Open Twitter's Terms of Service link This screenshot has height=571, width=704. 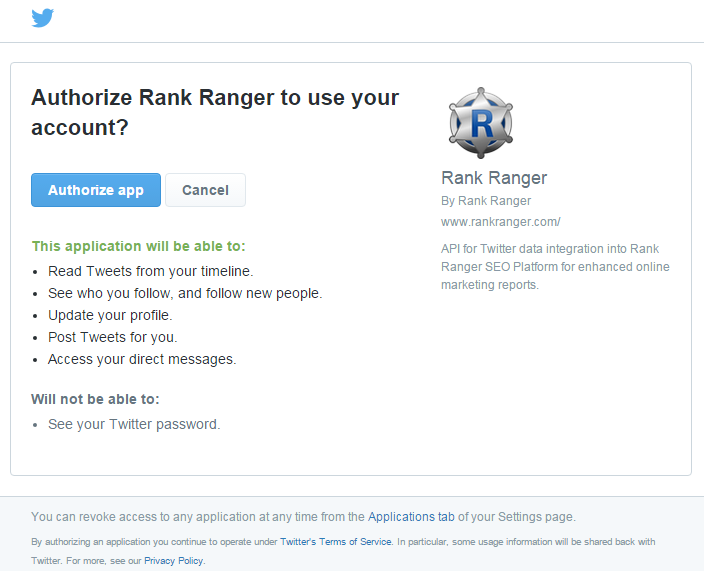tap(336, 542)
